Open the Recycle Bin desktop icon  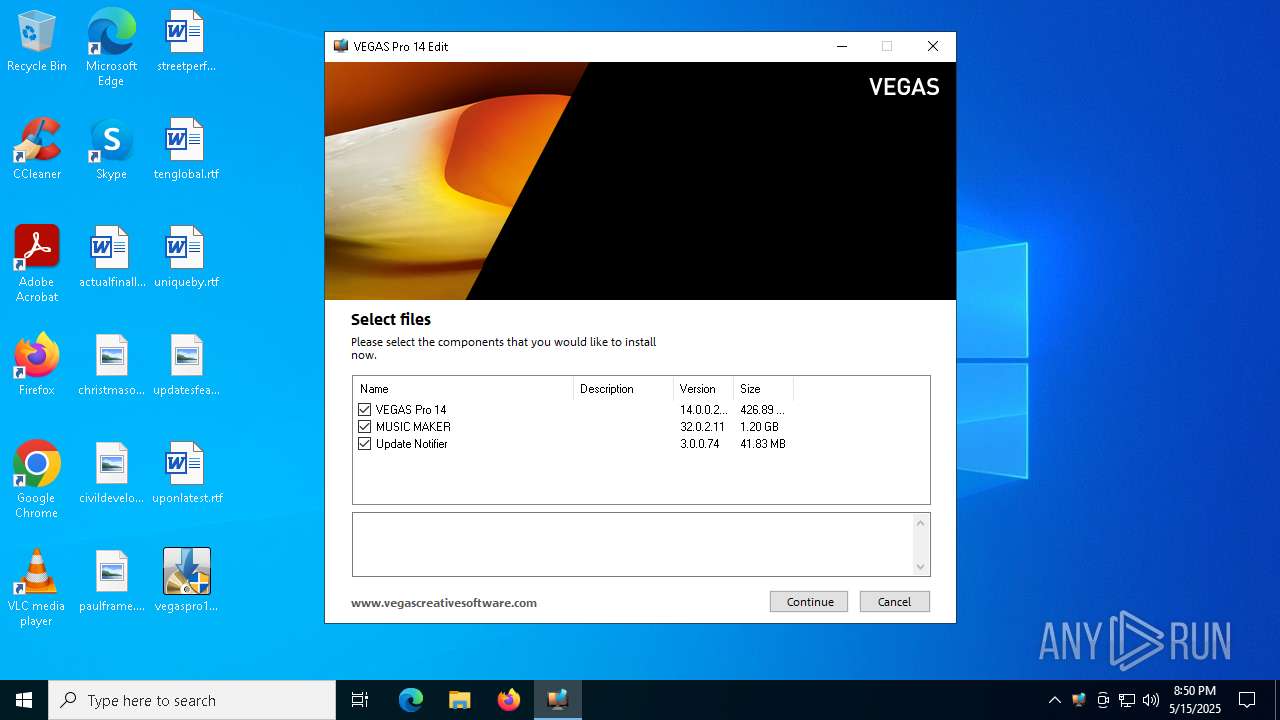tap(37, 42)
